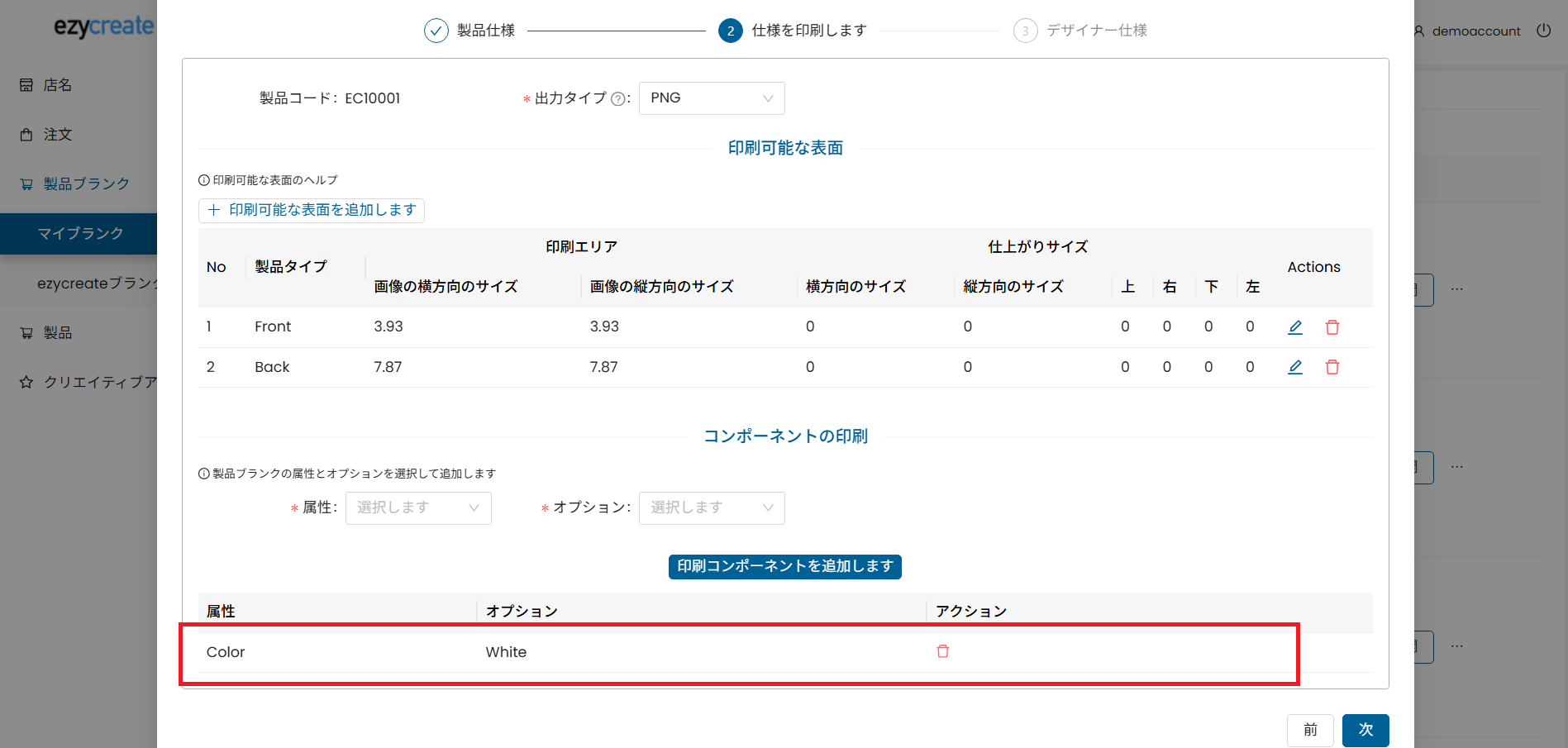Screen dimensions: 1568x748
Task: Click the 印刷可能な表面のヘルプ info icon
Action: coord(204,180)
